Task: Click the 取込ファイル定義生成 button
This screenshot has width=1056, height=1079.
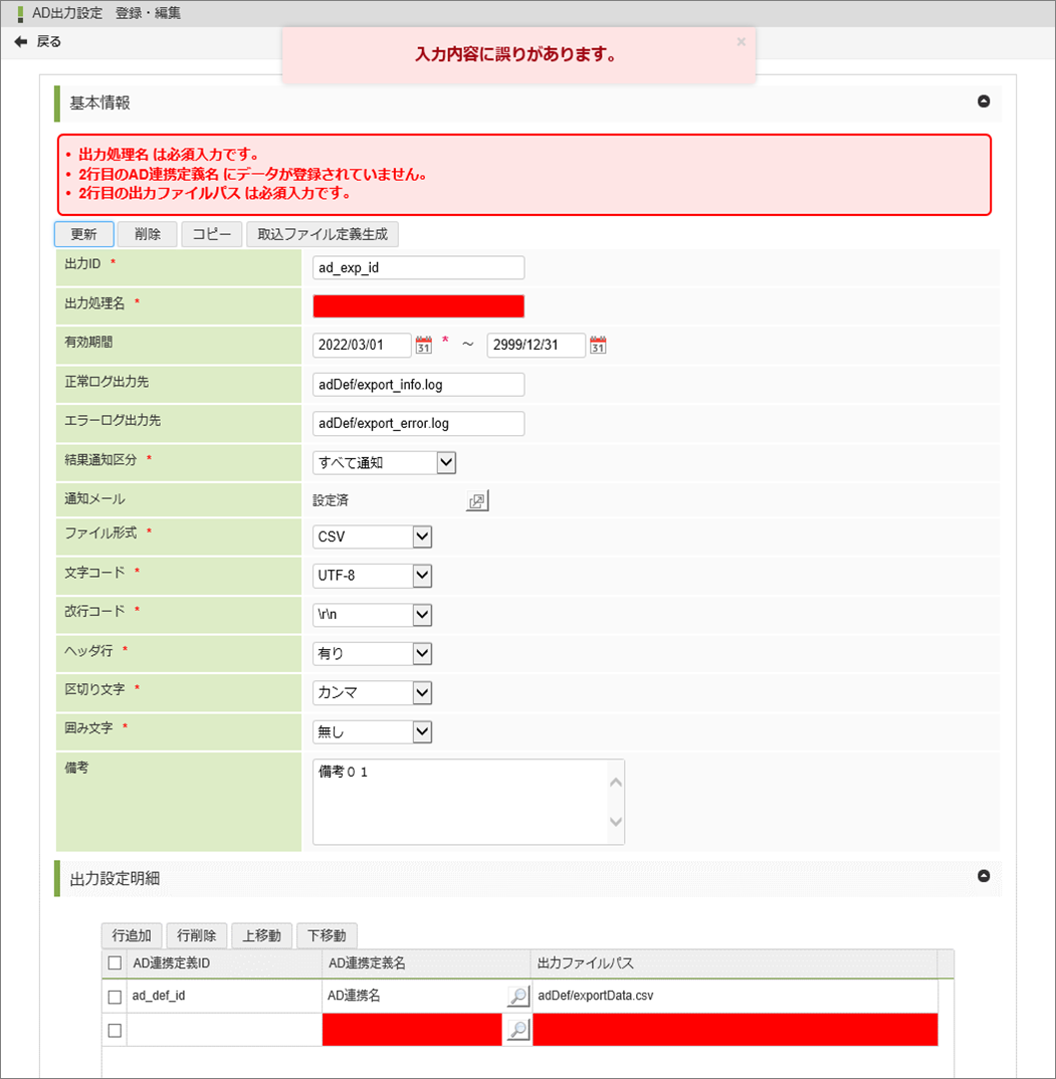Action: tap(323, 234)
